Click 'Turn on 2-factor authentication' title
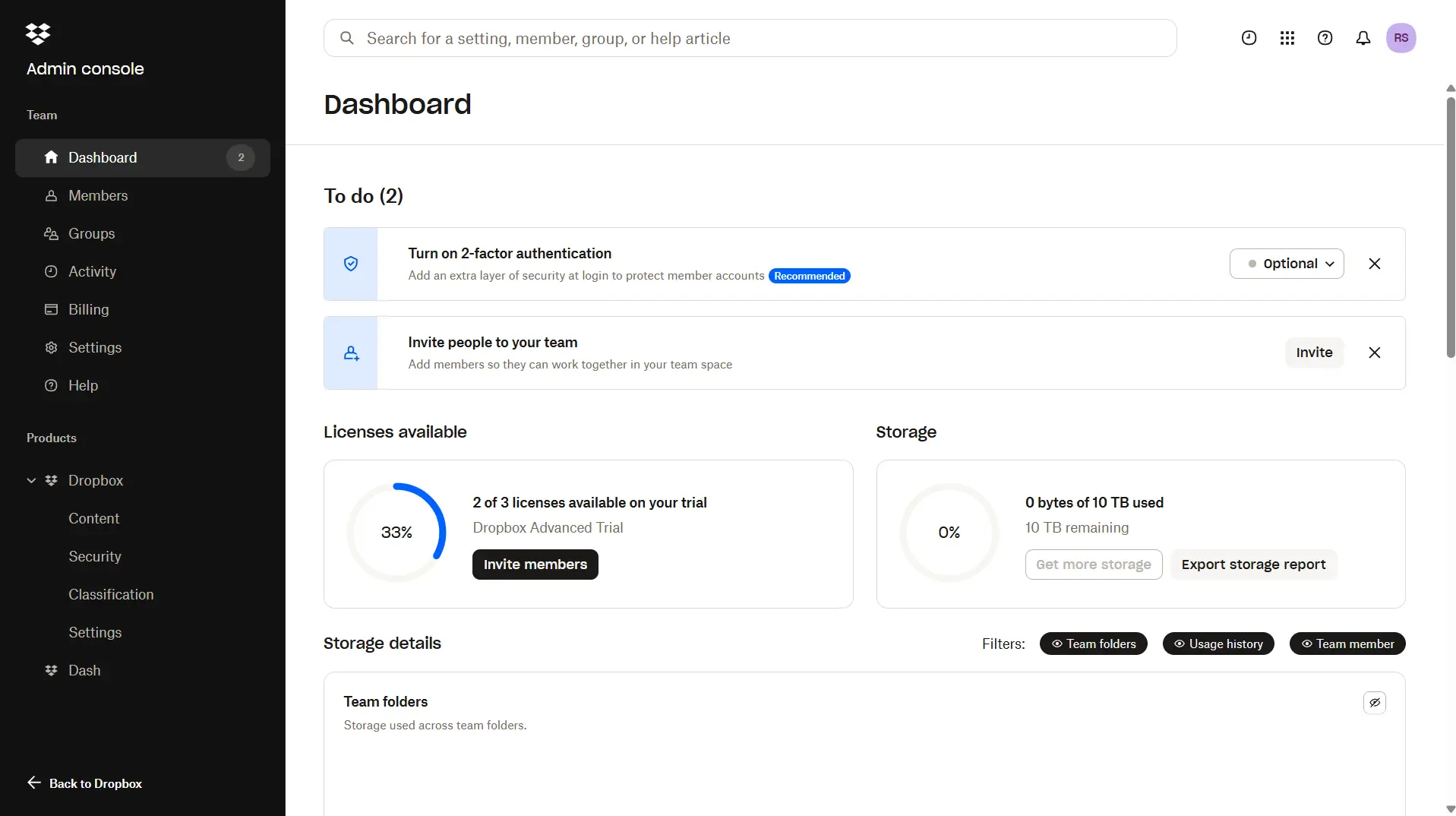 coord(510,253)
